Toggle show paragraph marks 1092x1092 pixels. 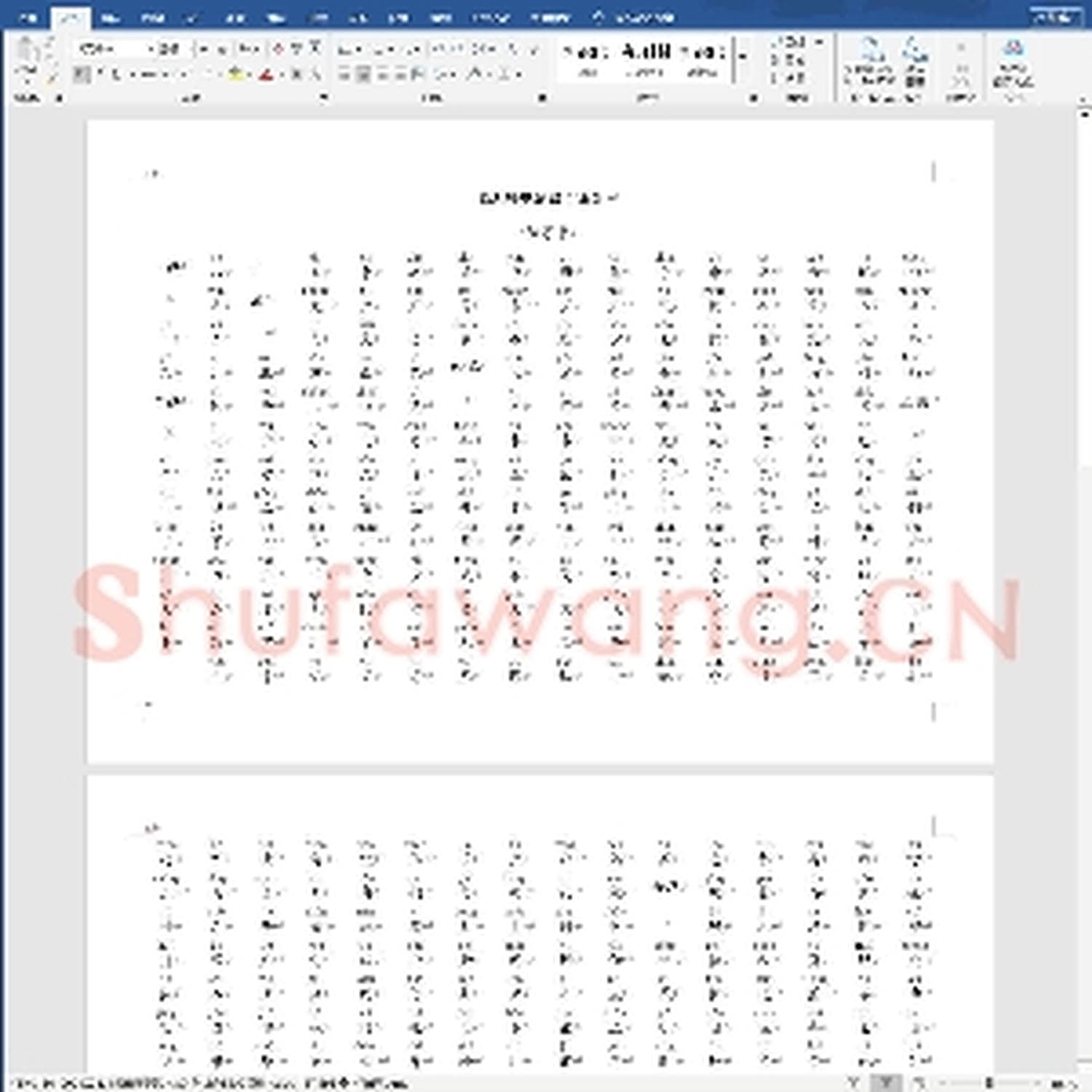(534, 50)
